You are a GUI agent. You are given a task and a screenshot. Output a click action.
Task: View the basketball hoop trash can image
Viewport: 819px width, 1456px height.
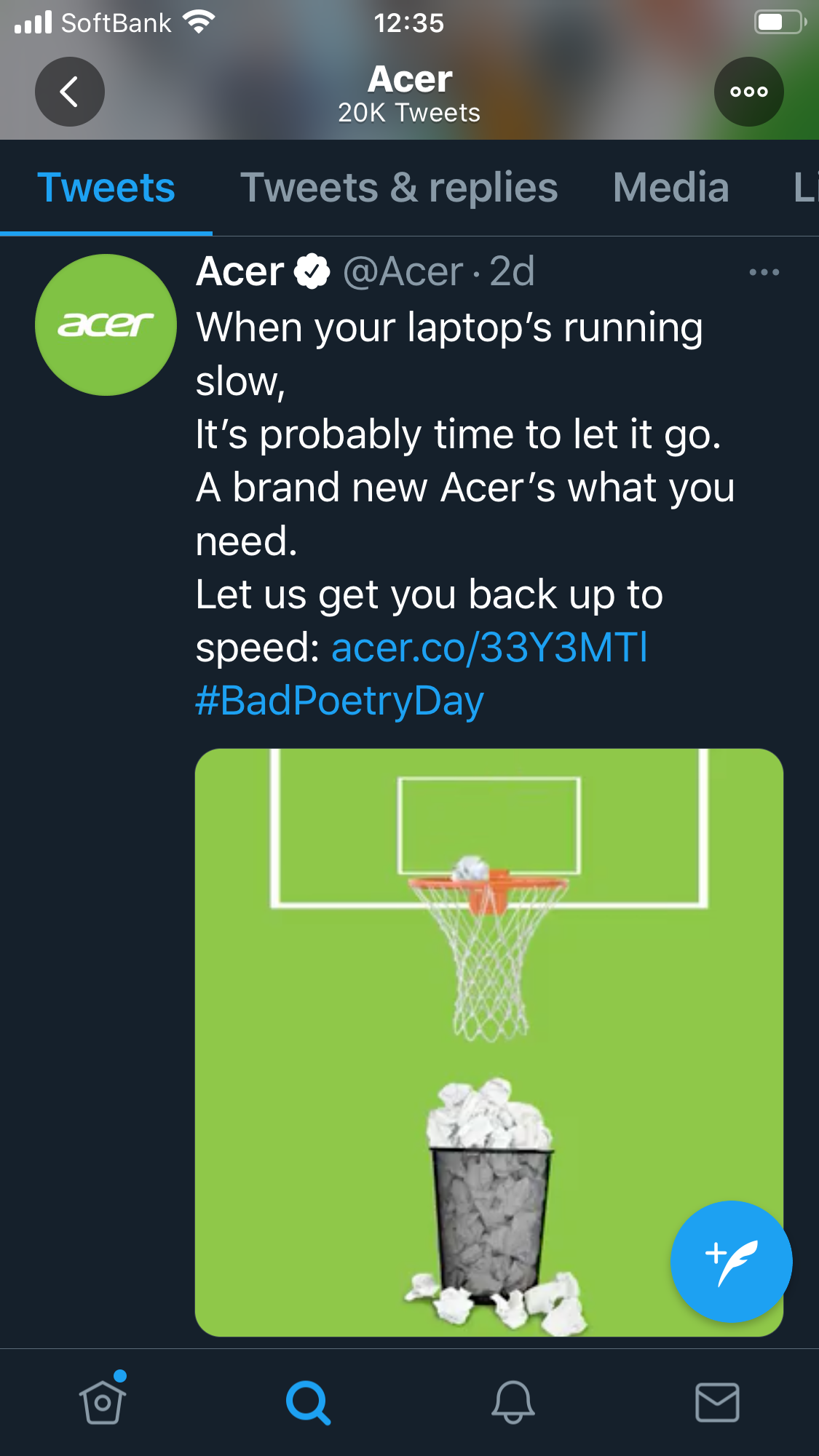[x=489, y=1042]
